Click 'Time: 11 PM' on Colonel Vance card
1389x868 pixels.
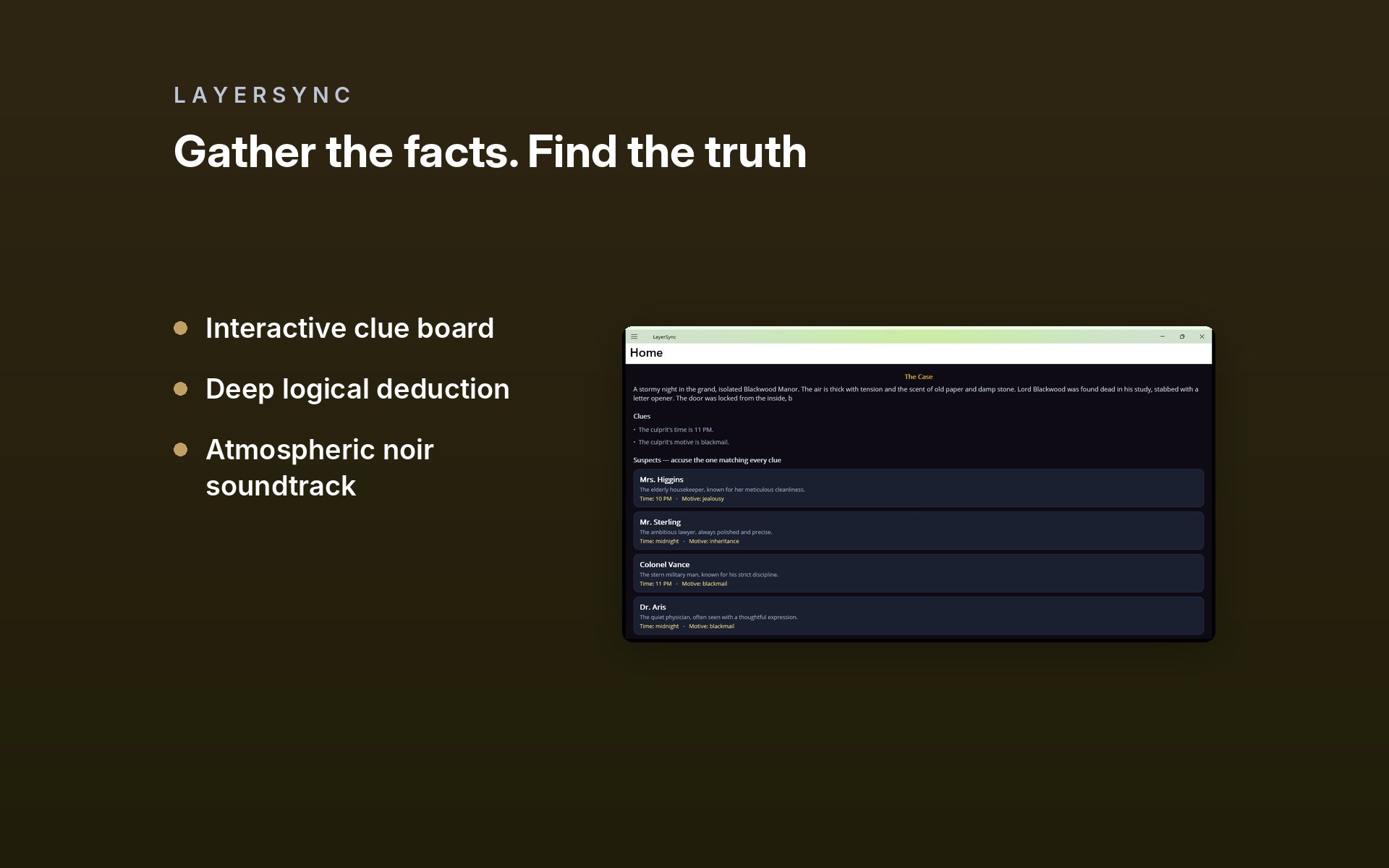(655, 584)
